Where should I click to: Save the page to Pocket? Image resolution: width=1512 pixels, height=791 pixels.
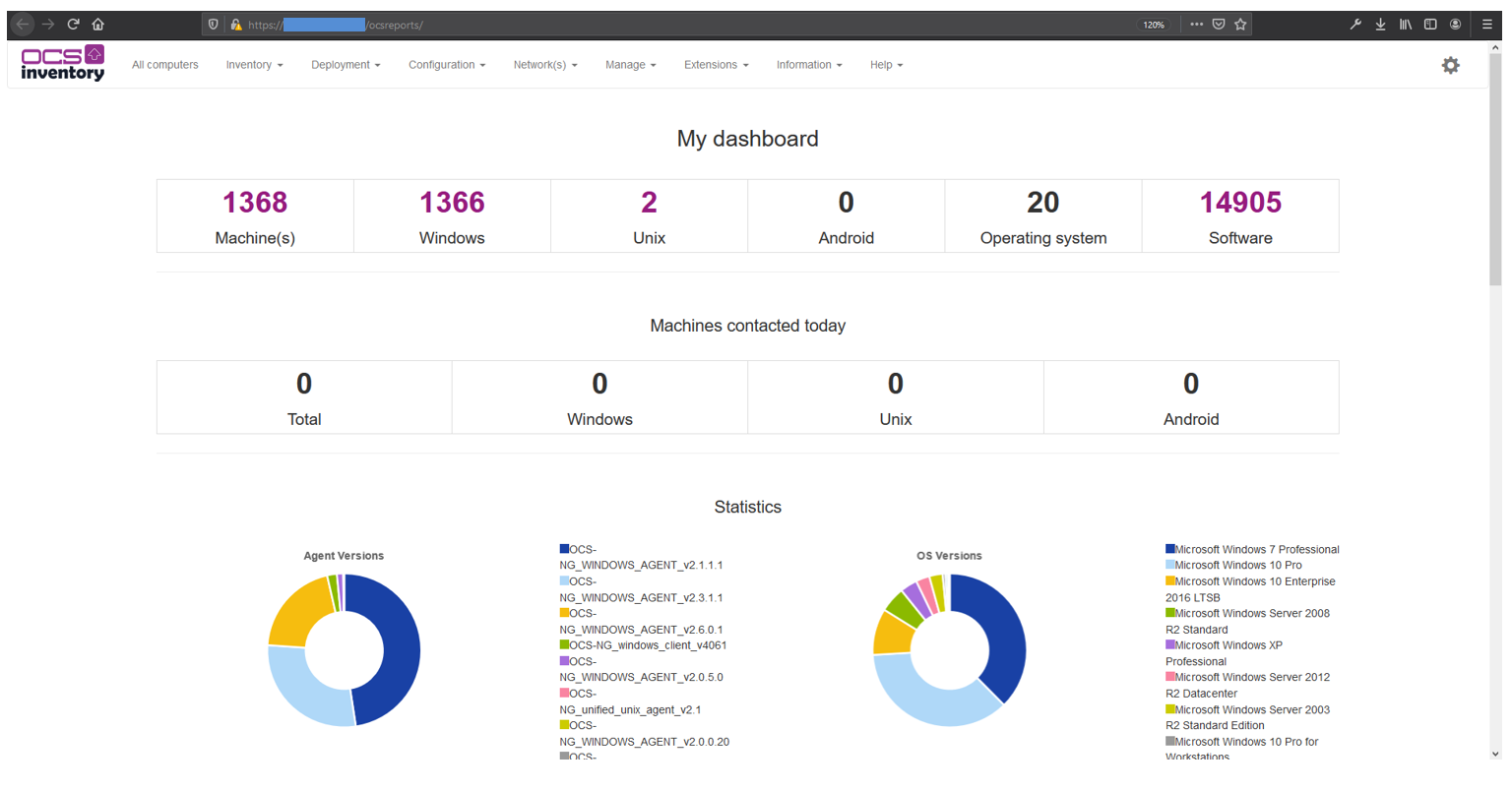(x=1219, y=25)
